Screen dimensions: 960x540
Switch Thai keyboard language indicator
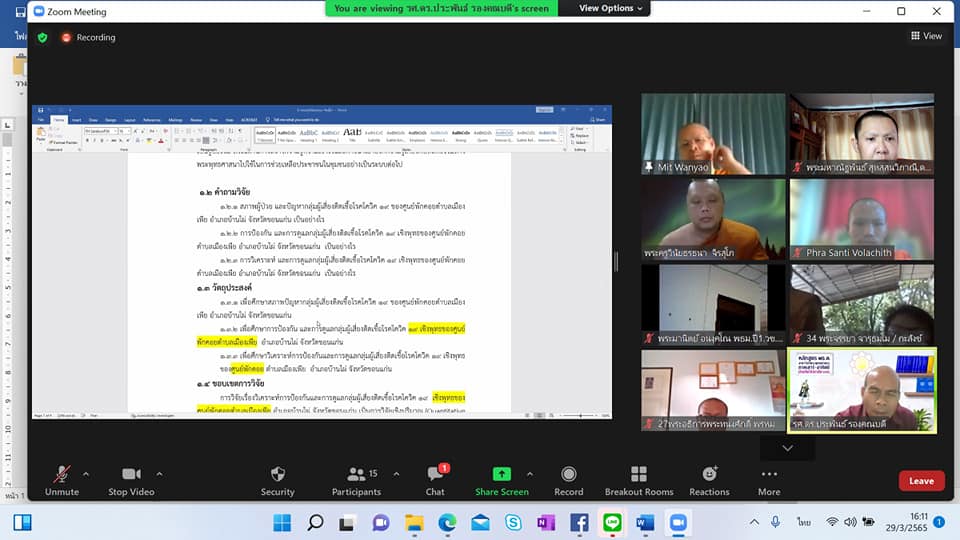804,522
